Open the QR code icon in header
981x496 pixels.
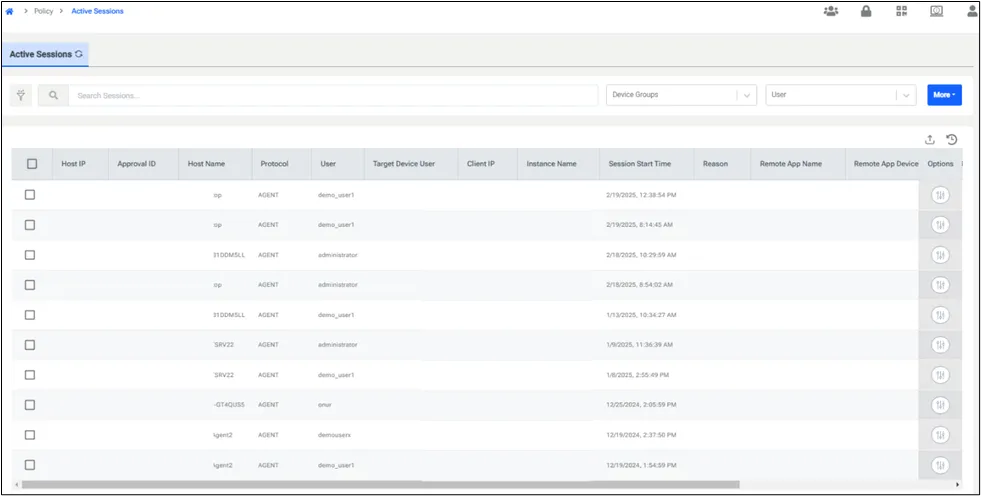point(902,11)
